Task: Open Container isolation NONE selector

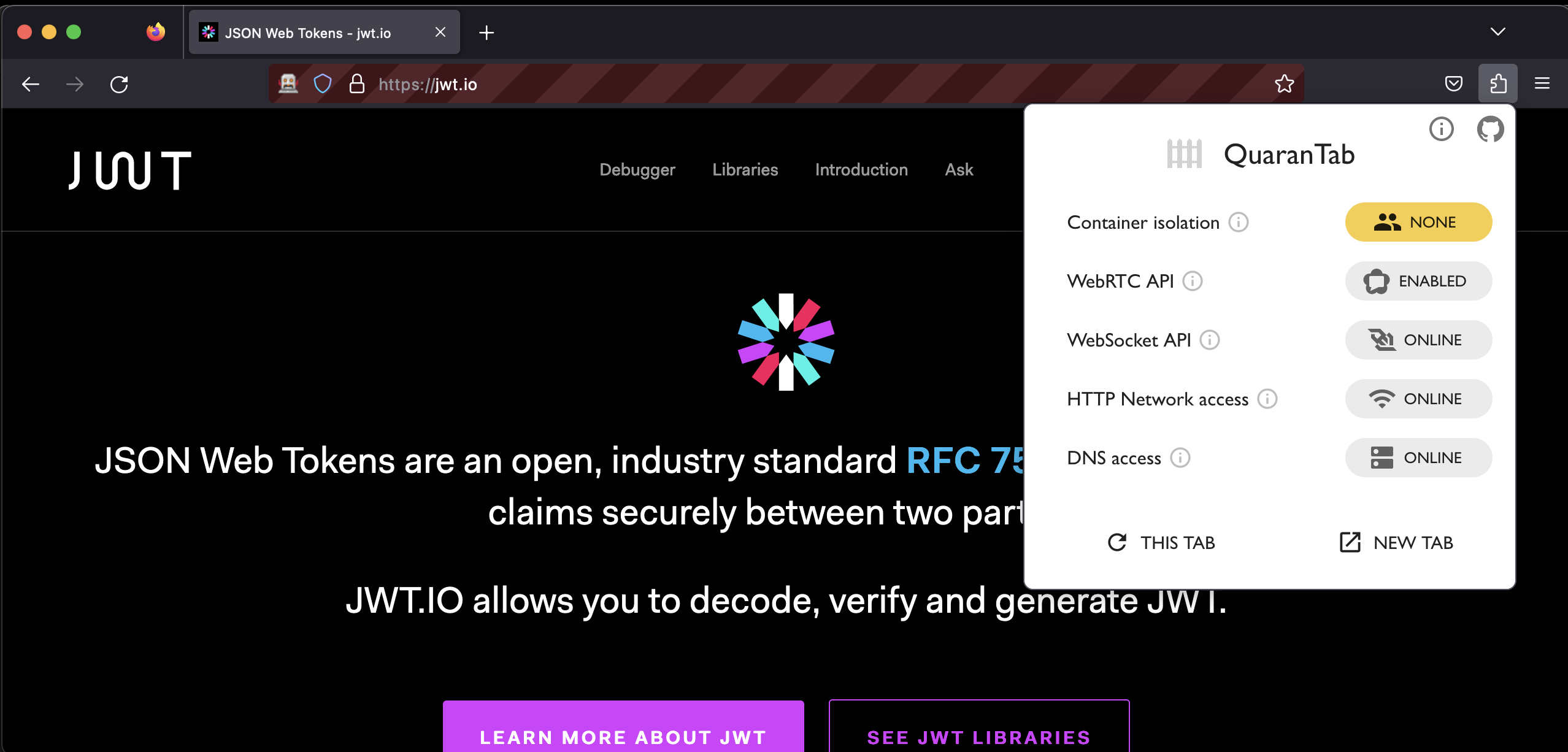Action: point(1418,222)
